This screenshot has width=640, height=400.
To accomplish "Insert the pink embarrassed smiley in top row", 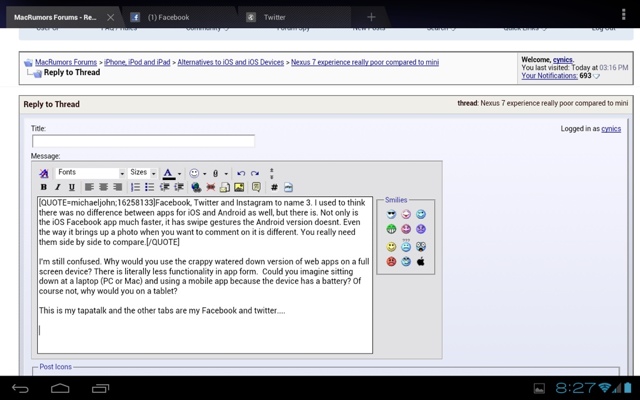I will click(x=406, y=214).
